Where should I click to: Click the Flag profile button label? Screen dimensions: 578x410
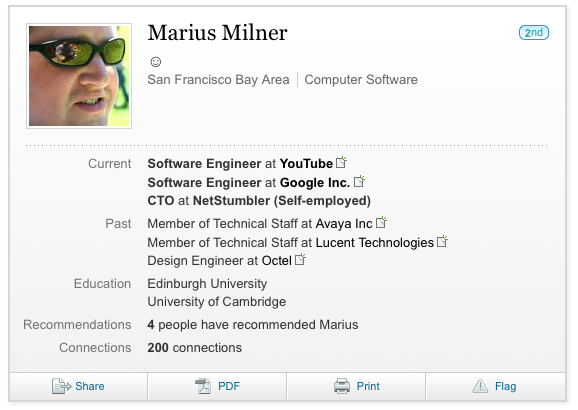[x=505, y=386]
